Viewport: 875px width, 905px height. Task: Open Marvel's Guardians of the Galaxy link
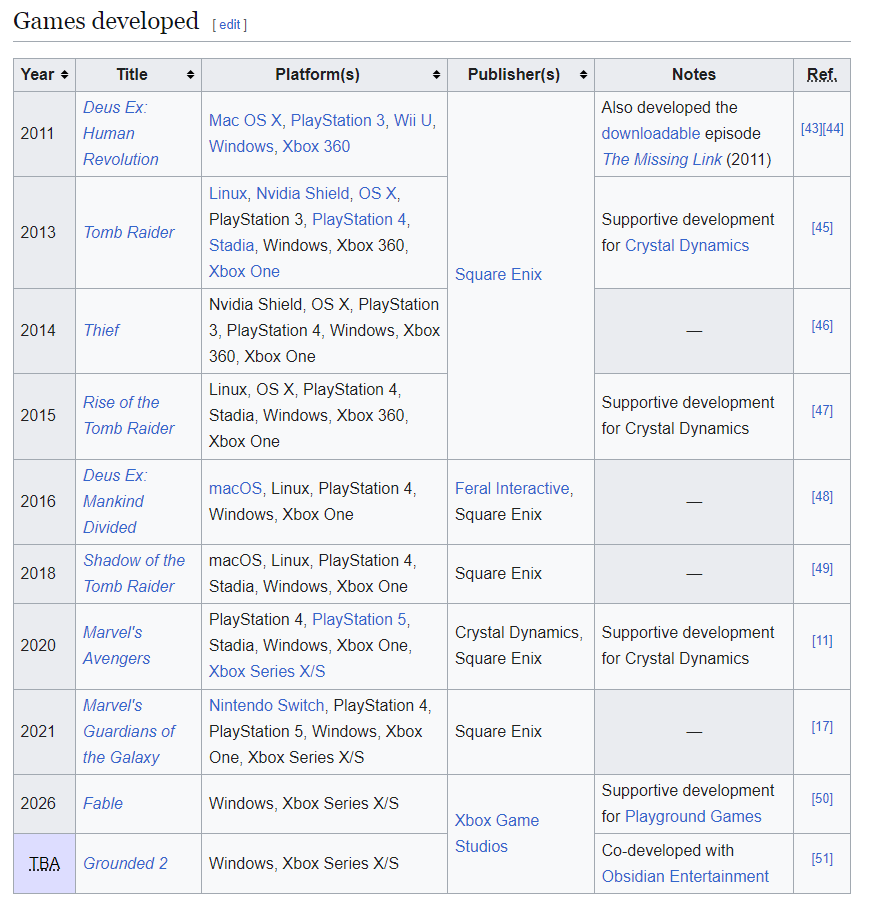[129, 731]
